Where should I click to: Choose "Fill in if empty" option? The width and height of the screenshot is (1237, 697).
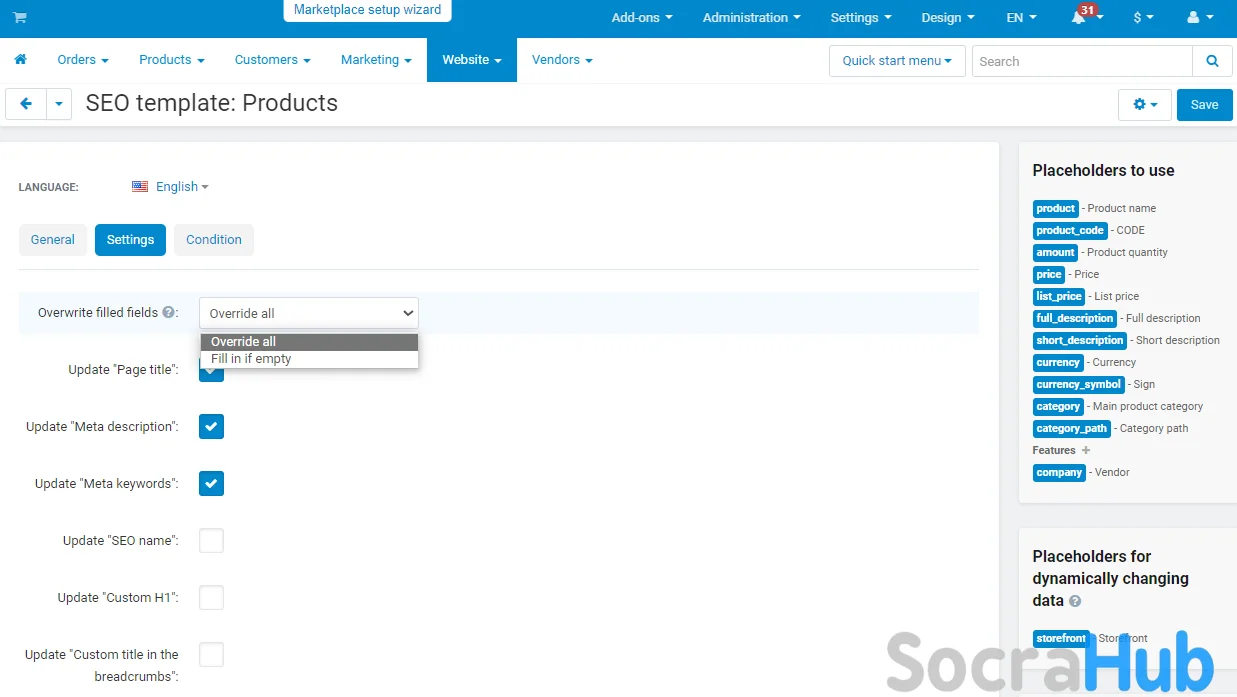[251, 359]
